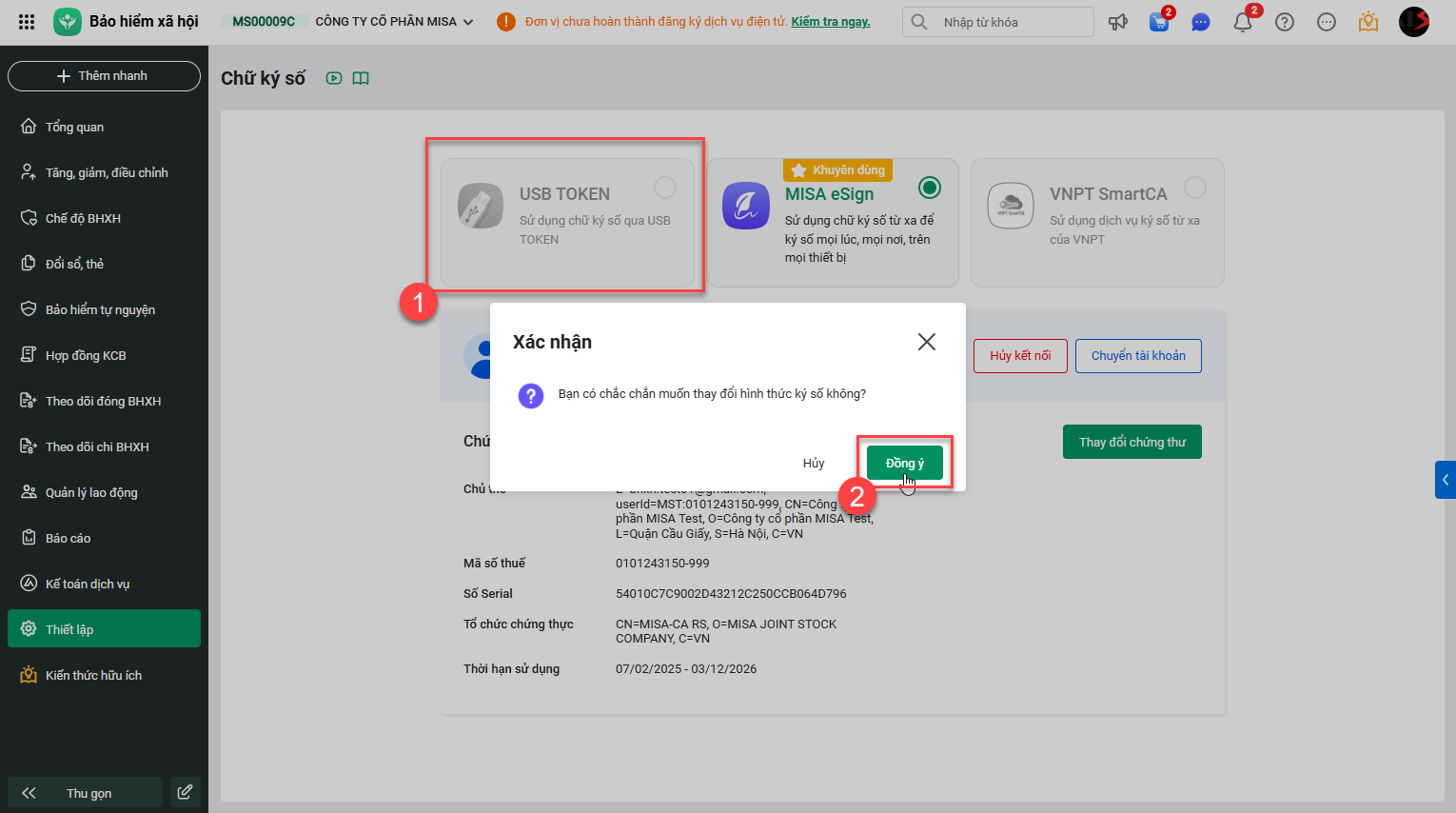Screen dimensions: 1456x813
Task: Open Tổng quan in the sidebar
Action: [104, 127]
